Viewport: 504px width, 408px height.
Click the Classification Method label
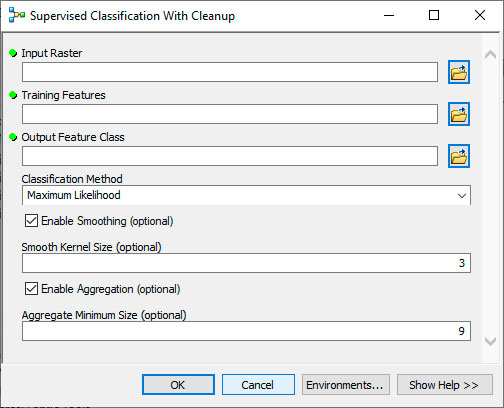(x=72, y=179)
